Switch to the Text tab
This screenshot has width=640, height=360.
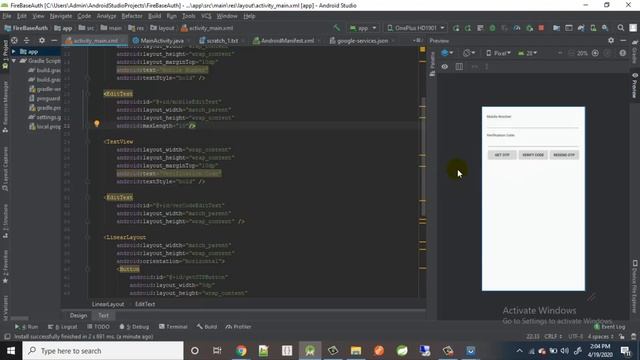[x=103, y=315]
